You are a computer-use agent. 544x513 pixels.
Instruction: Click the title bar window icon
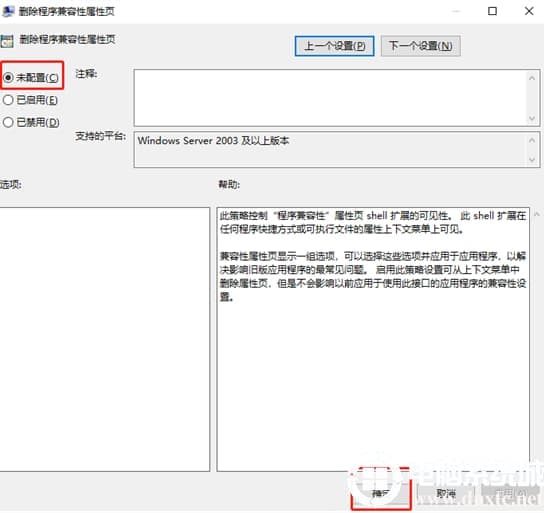point(7,11)
